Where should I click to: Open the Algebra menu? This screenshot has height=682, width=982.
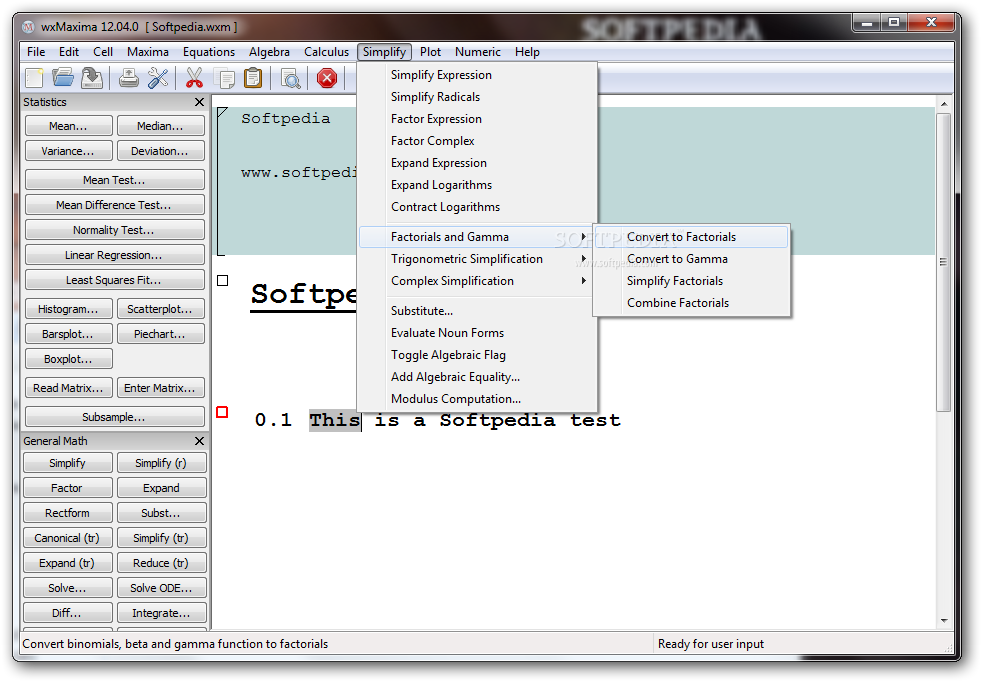coord(269,52)
